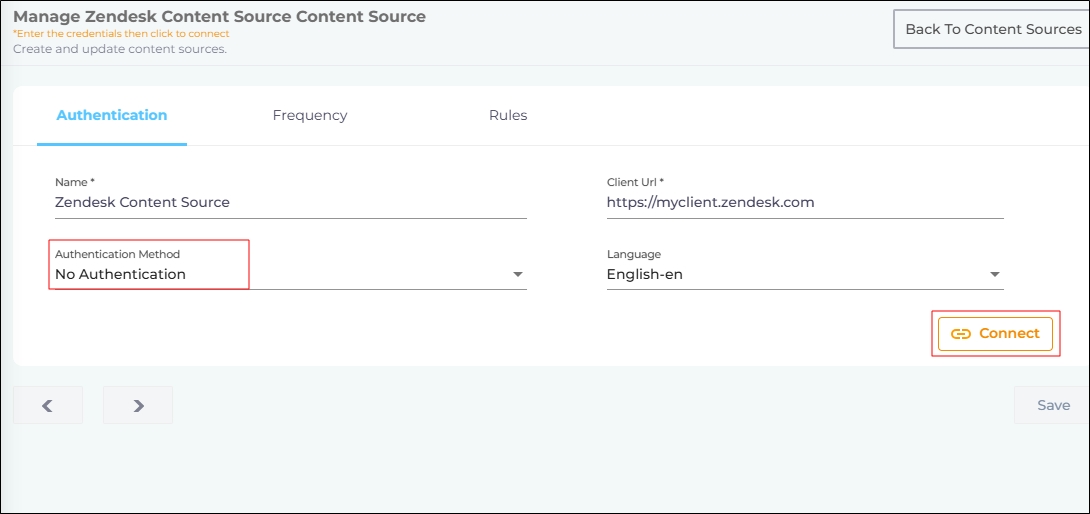This screenshot has height=514, width=1090.
Task: Go to the Rules tab
Action: 508,115
